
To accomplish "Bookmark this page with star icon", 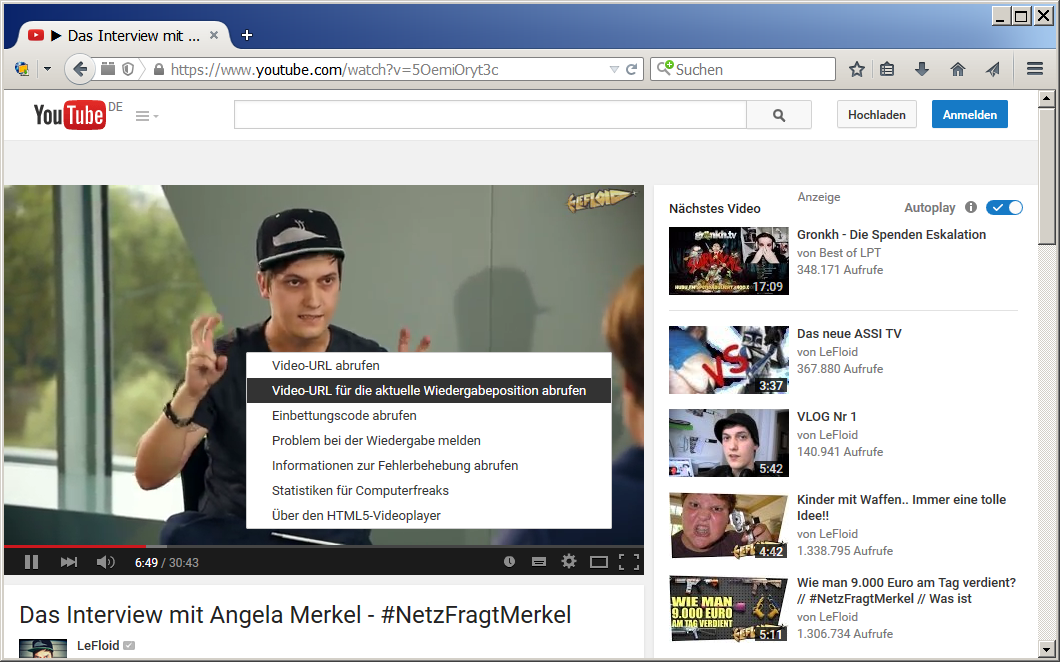I will (857, 69).
